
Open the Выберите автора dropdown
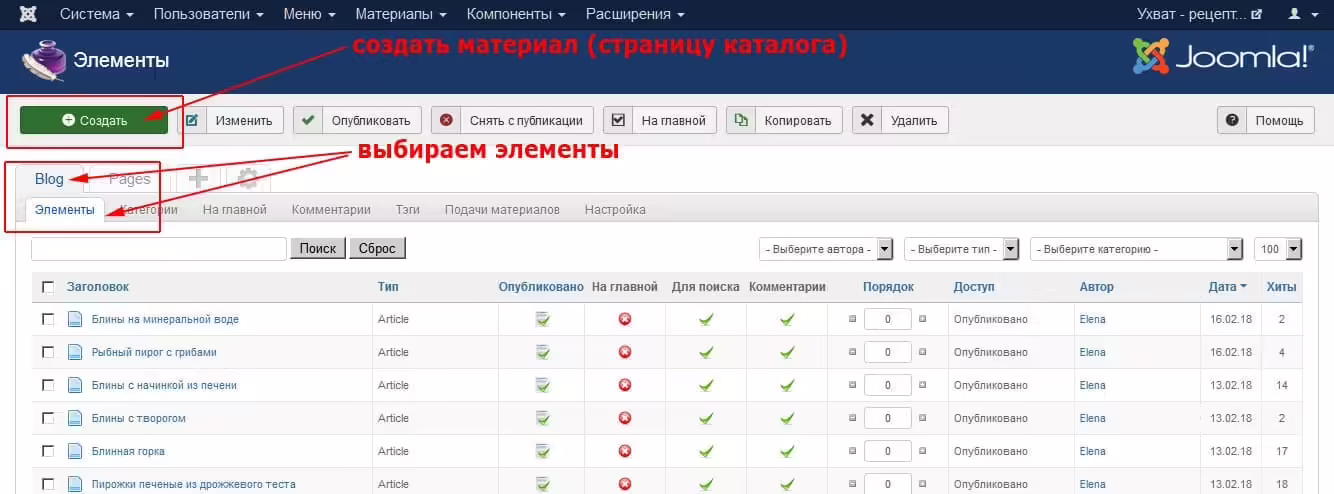(827, 249)
